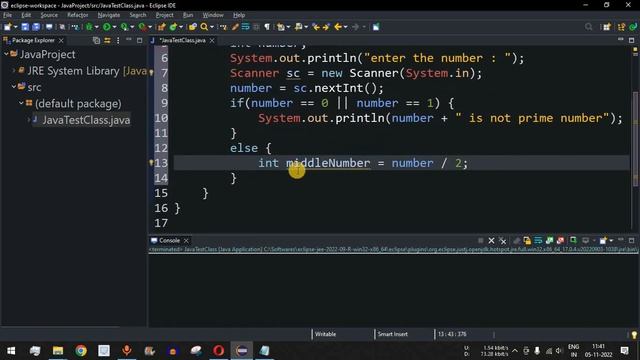Open the New file dropdown arrow
The height and width of the screenshot is (360, 640).
[16, 27]
